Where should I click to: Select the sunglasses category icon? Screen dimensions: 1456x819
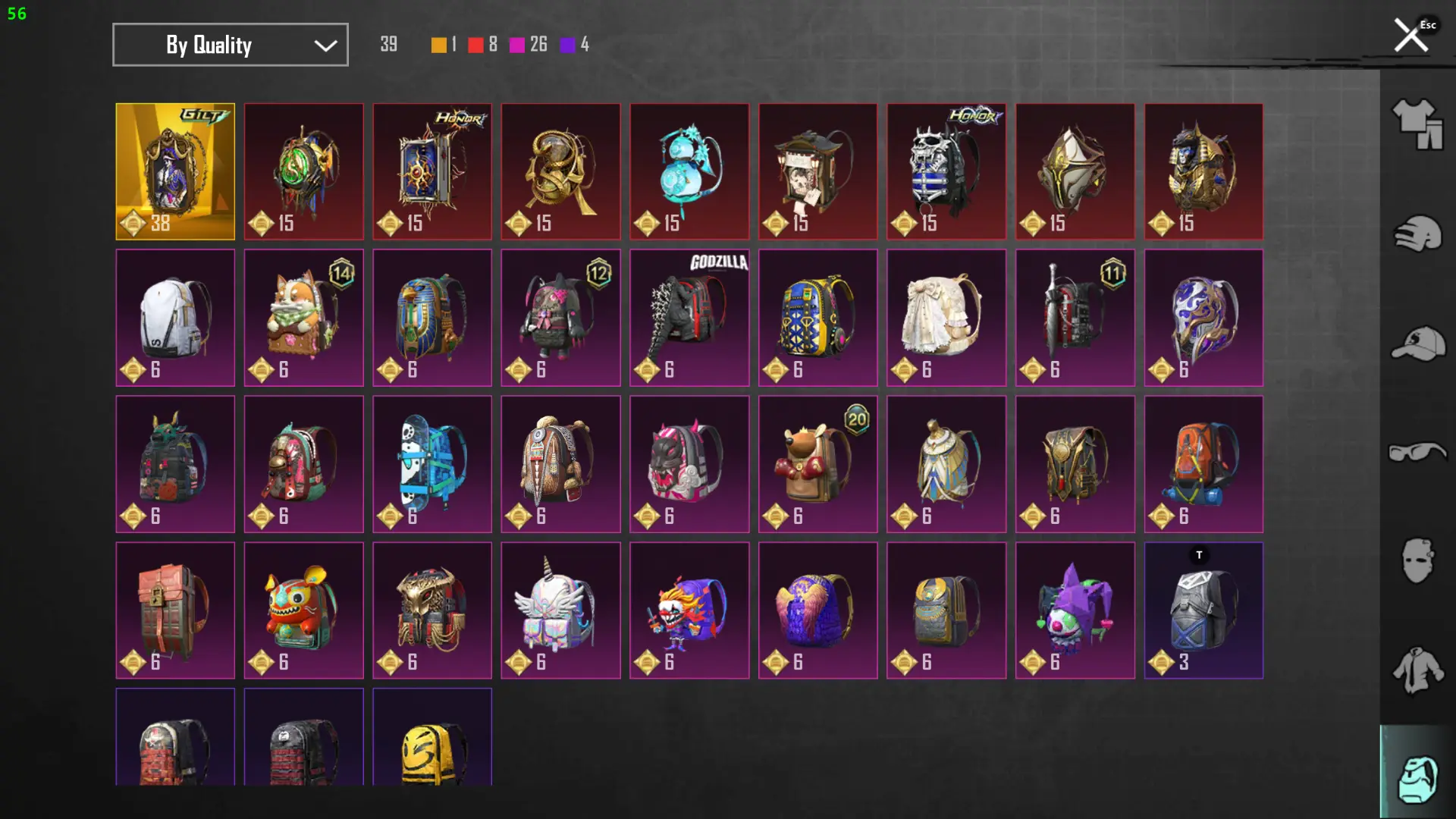1417,452
